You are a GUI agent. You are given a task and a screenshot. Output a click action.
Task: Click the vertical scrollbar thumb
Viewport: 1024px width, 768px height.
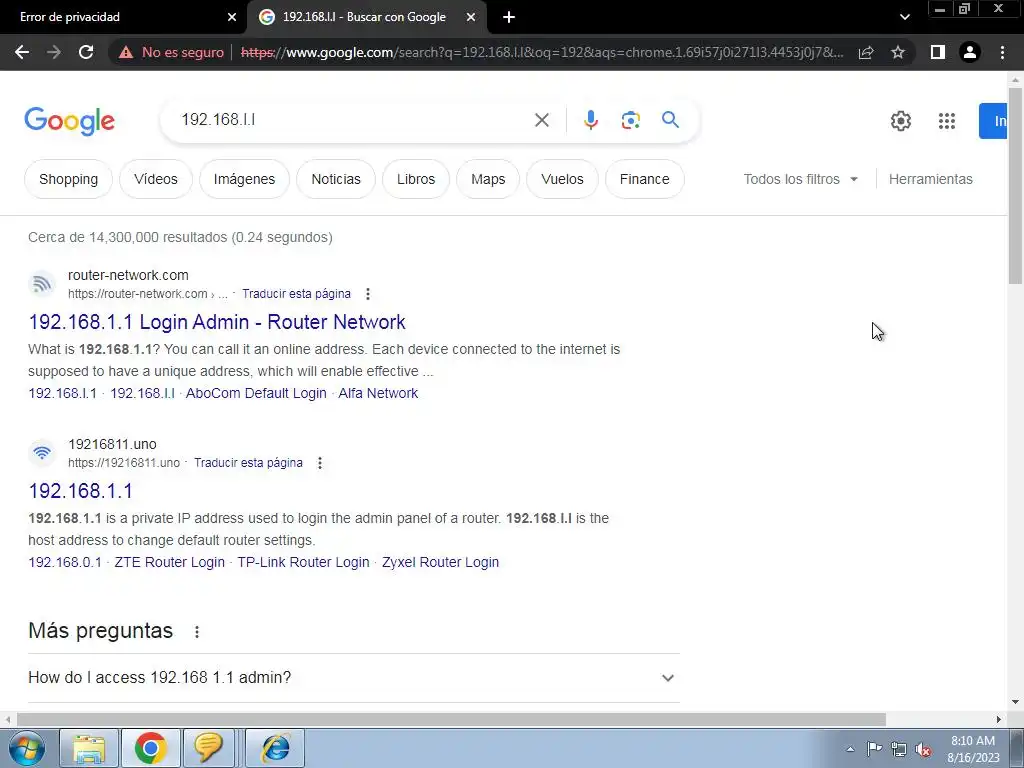1015,185
